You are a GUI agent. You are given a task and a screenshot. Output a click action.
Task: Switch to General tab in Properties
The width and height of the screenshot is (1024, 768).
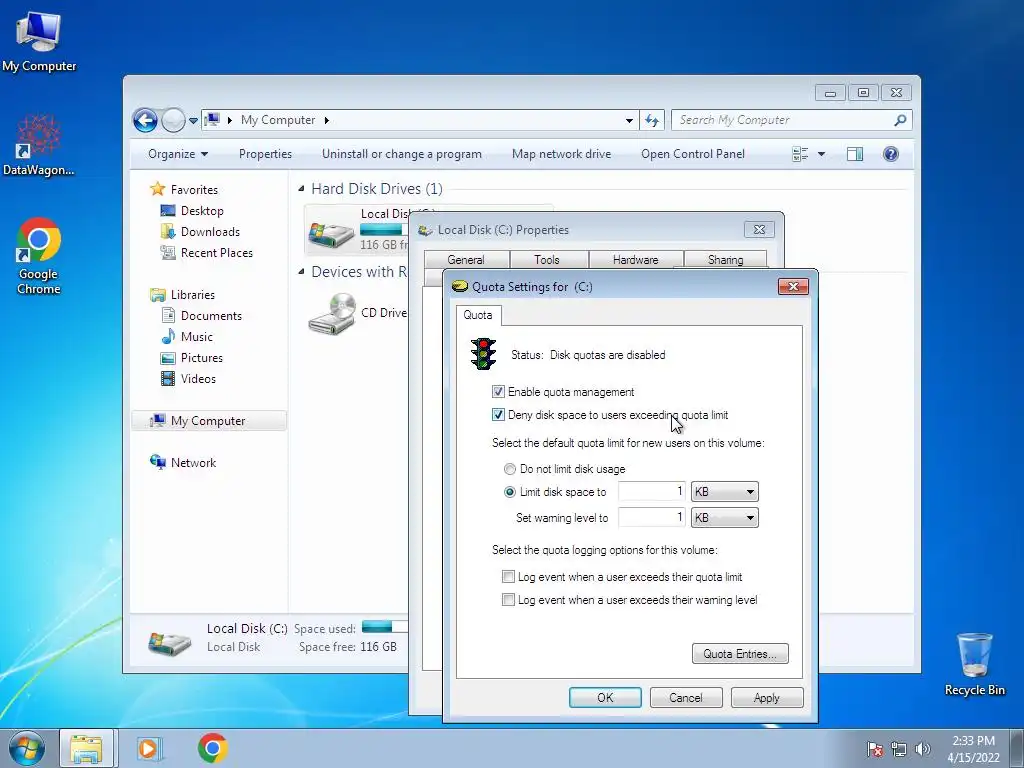coord(466,260)
